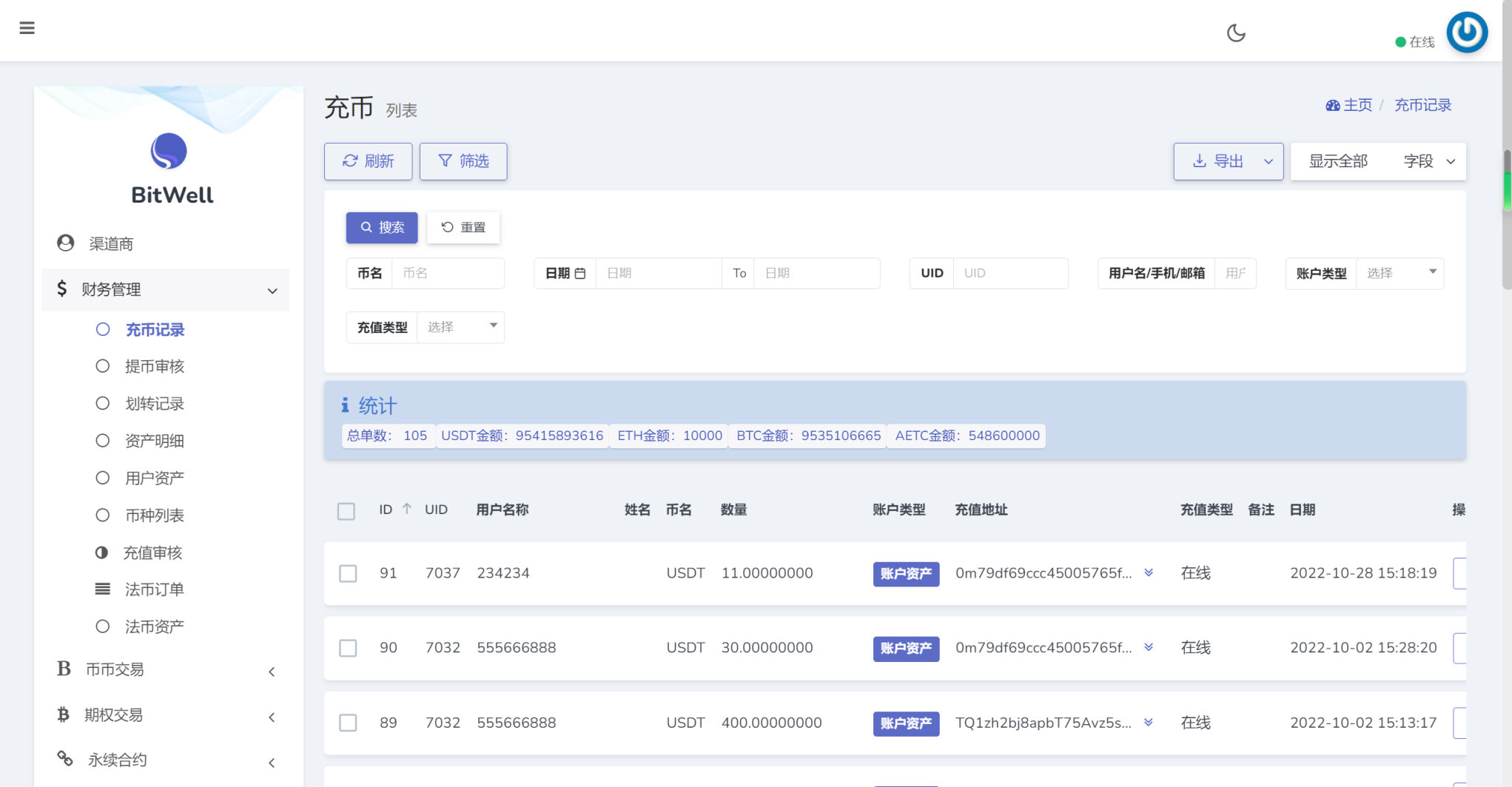Screen dimensions: 1512x787
Task: Click the home icon beside 主页 breadcrumb
Action: coord(1332,105)
